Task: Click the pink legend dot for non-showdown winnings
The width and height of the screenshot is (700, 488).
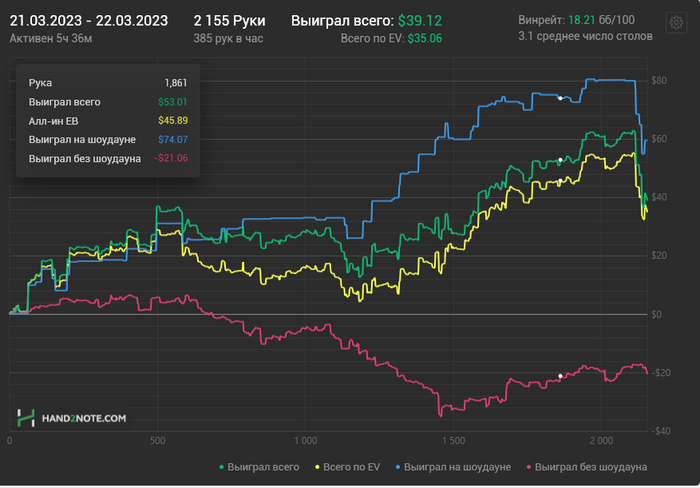Action: tap(529, 467)
